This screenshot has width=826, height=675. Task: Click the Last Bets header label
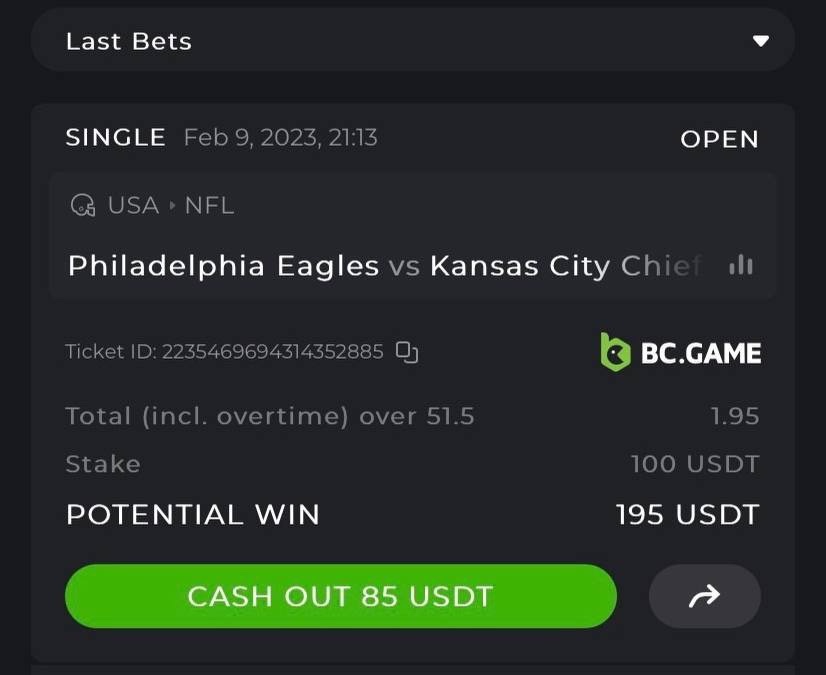[128, 41]
